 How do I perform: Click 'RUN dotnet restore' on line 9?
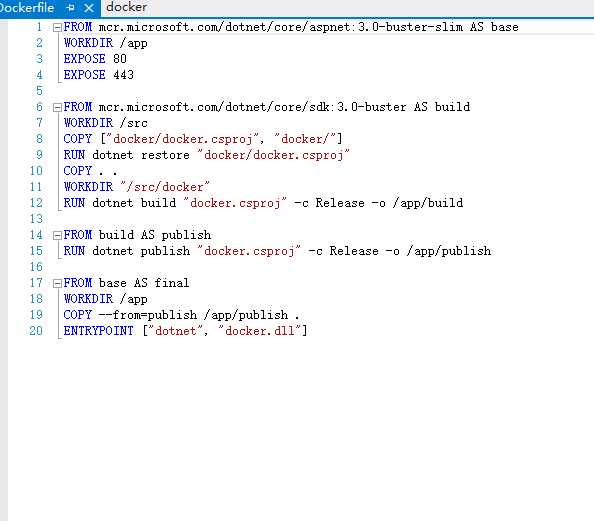(127, 155)
